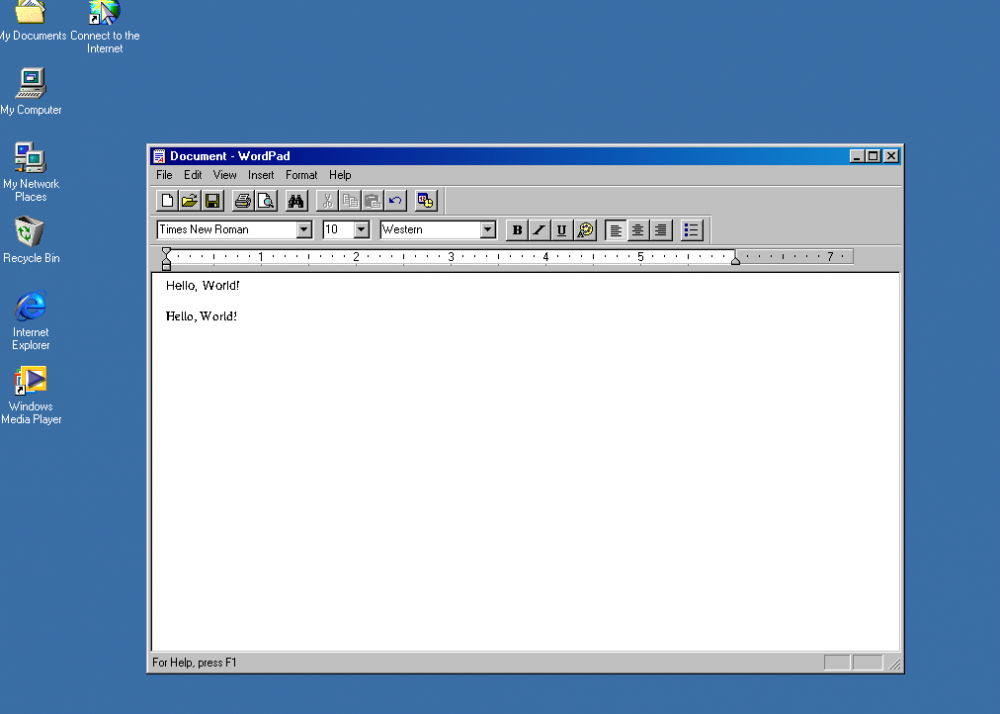
Task: Toggle italic formatting
Action: point(538,230)
